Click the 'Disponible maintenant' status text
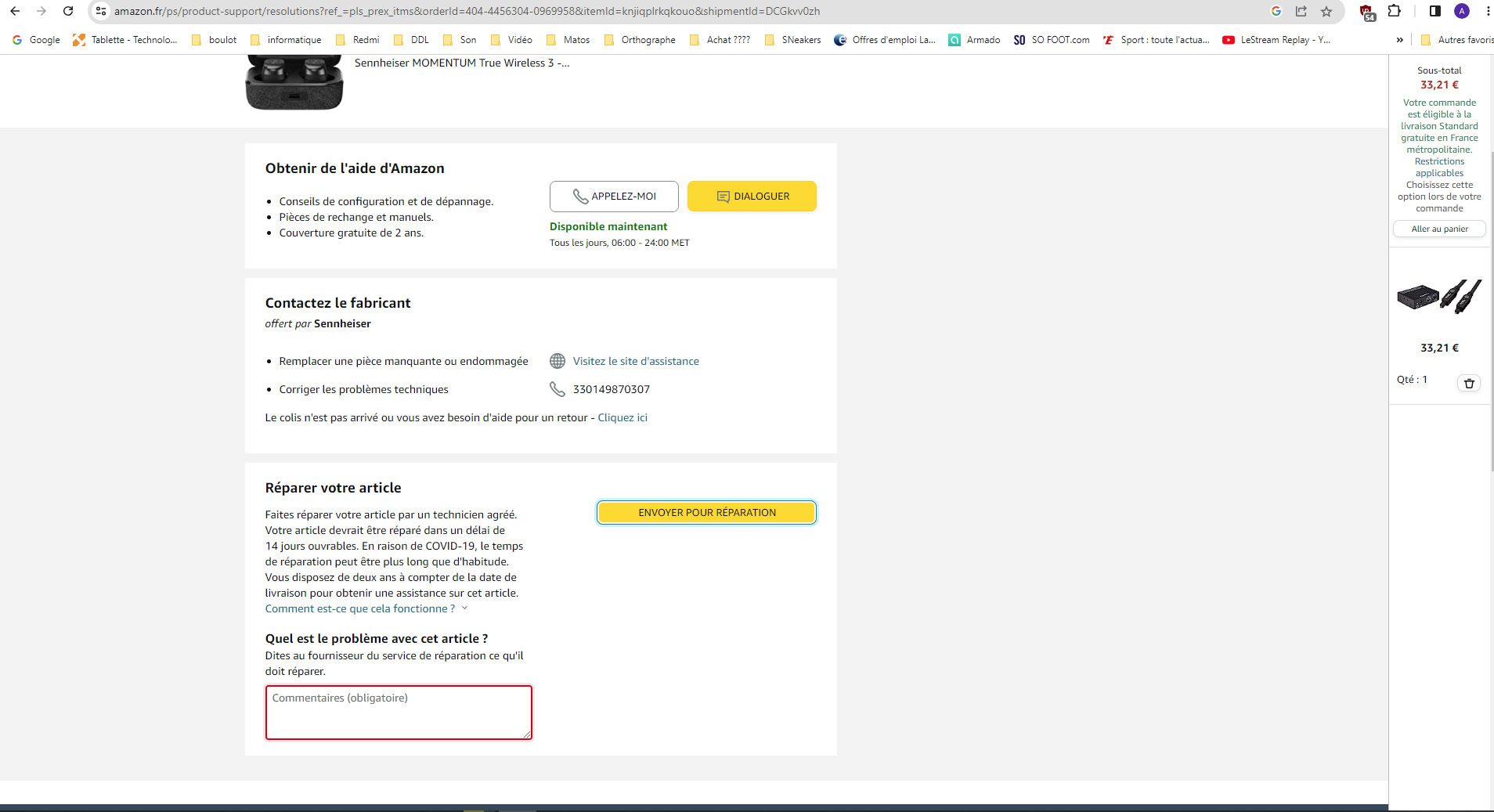Image resolution: width=1494 pixels, height=812 pixels. (x=608, y=226)
